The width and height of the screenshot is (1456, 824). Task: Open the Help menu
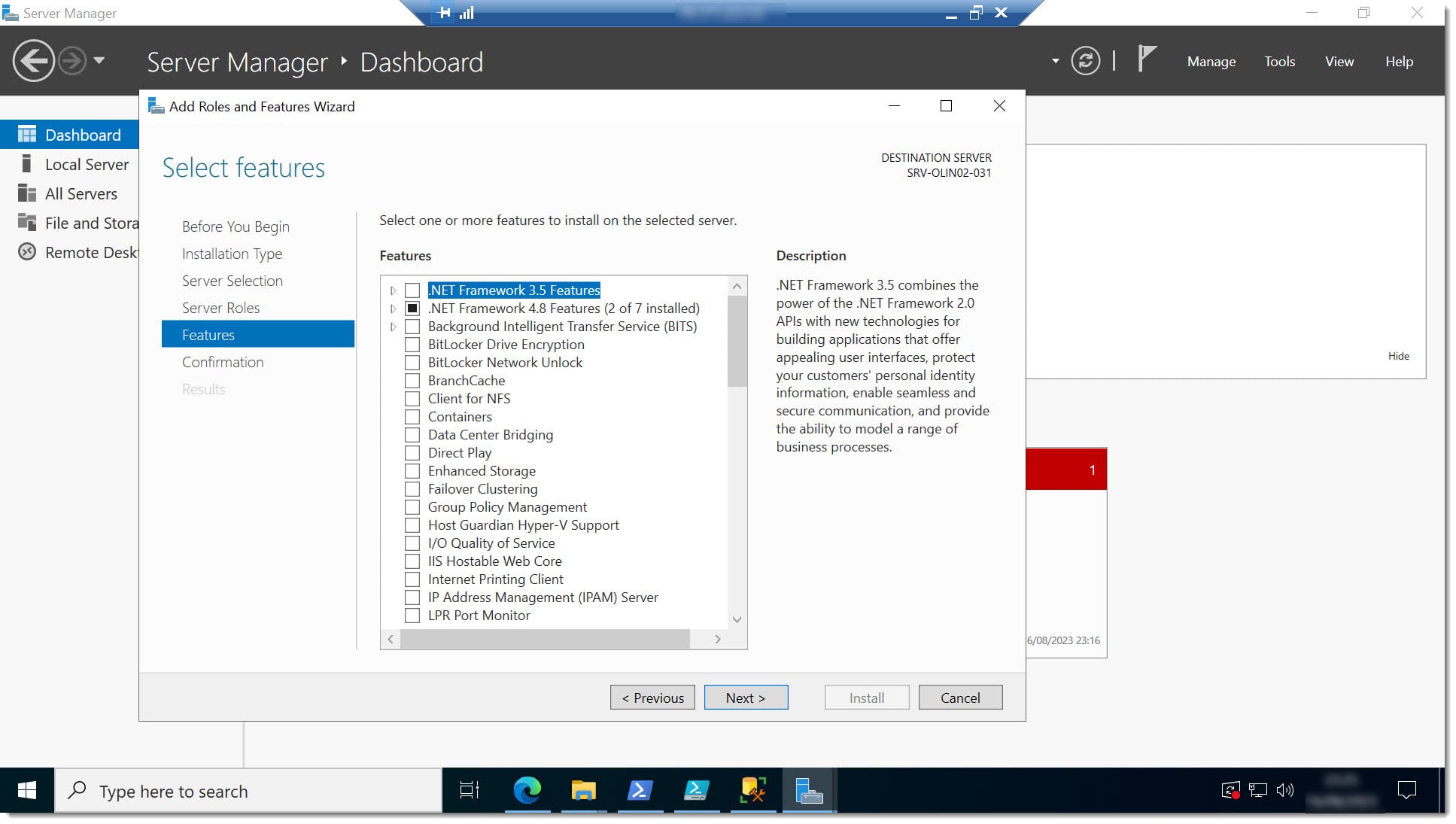click(1399, 62)
